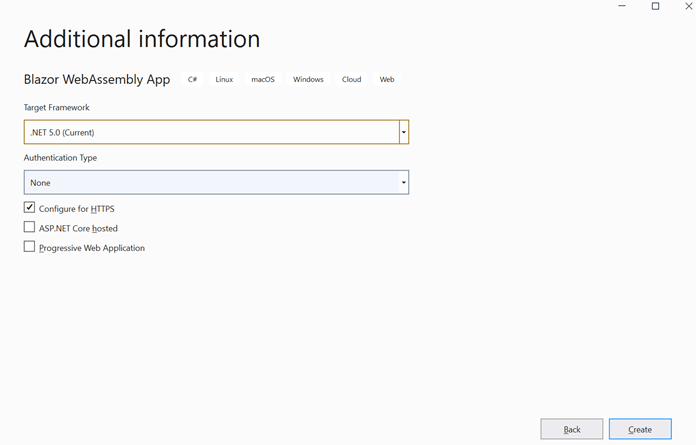Image resolution: width=696 pixels, height=445 pixels.
Task: Click the .NET 5.0 (Current) combo box
Action: tap(210, 132)
